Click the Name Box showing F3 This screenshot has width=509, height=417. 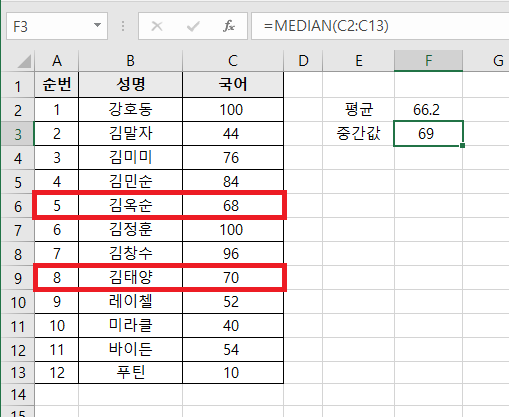57,26
